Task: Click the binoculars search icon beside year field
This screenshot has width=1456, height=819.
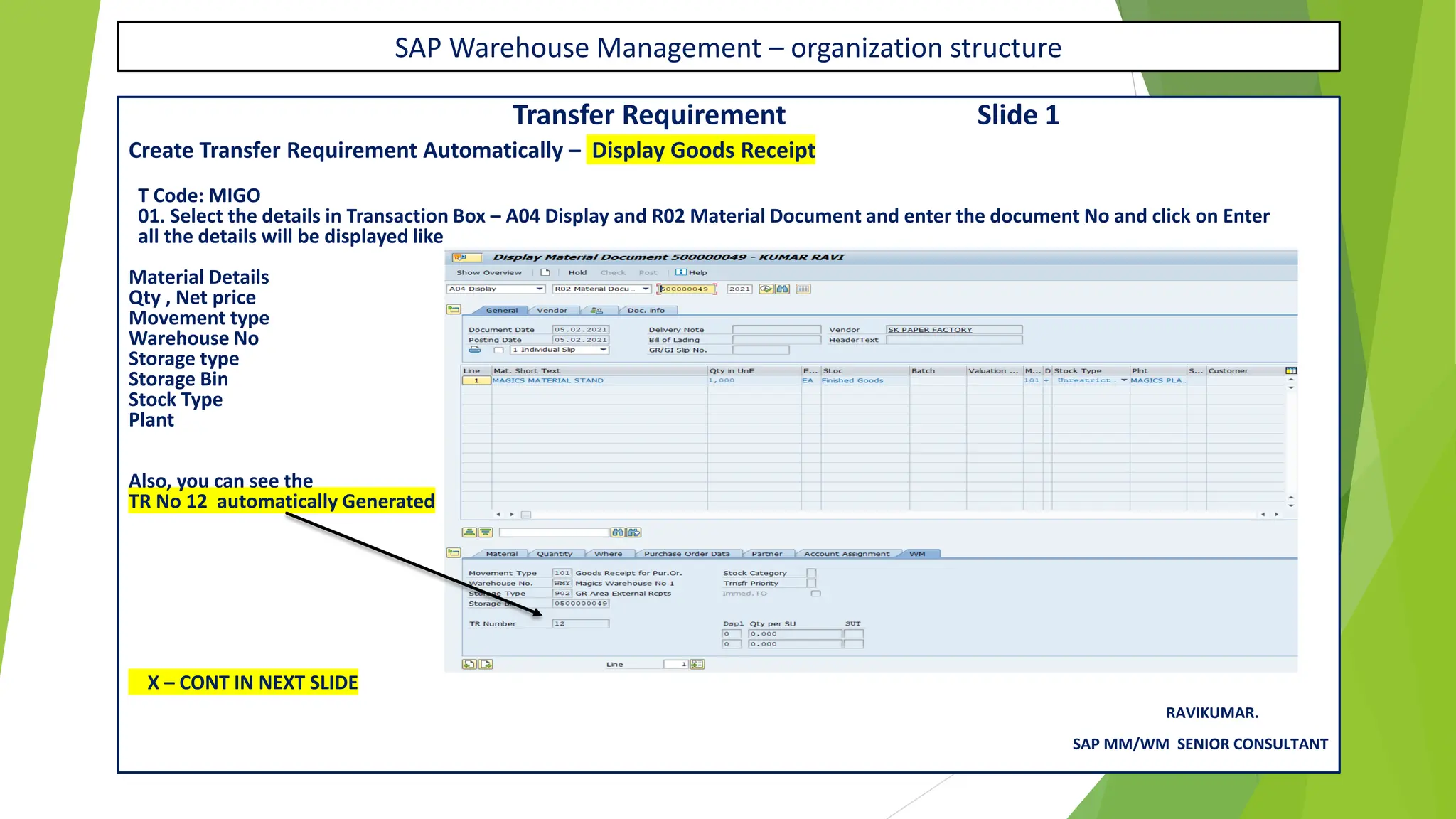Action: [x=782, y=289]
